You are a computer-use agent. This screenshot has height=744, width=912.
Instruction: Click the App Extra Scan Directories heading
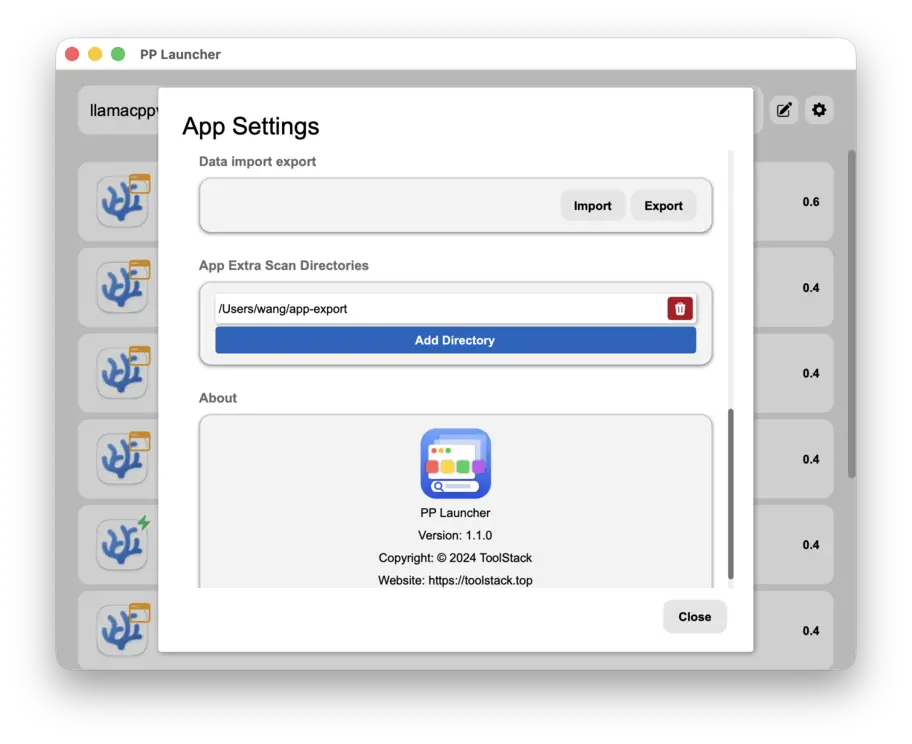click(x=283, y=265)
